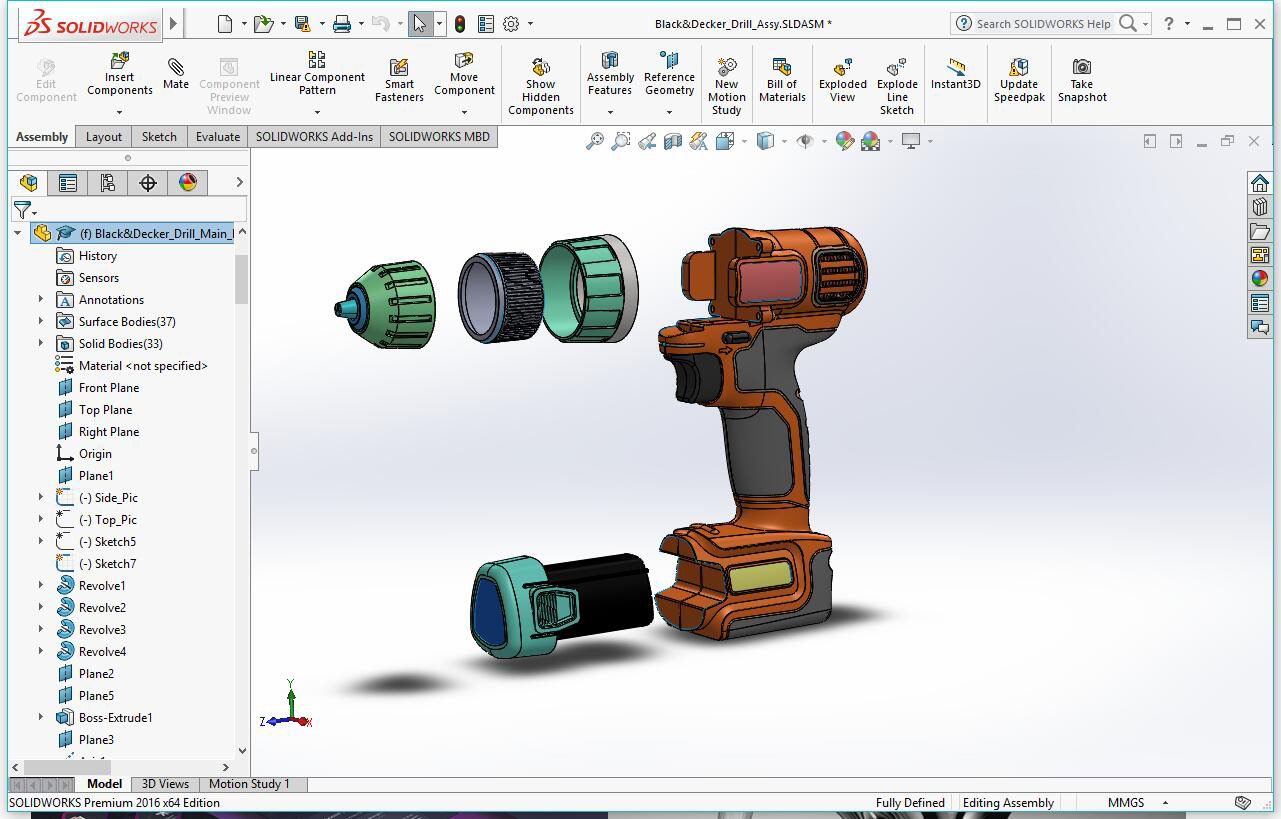Viewport: 1281px width, 819px height.
Task: Open Bill of Materials tool
Action: coord(782,79)
